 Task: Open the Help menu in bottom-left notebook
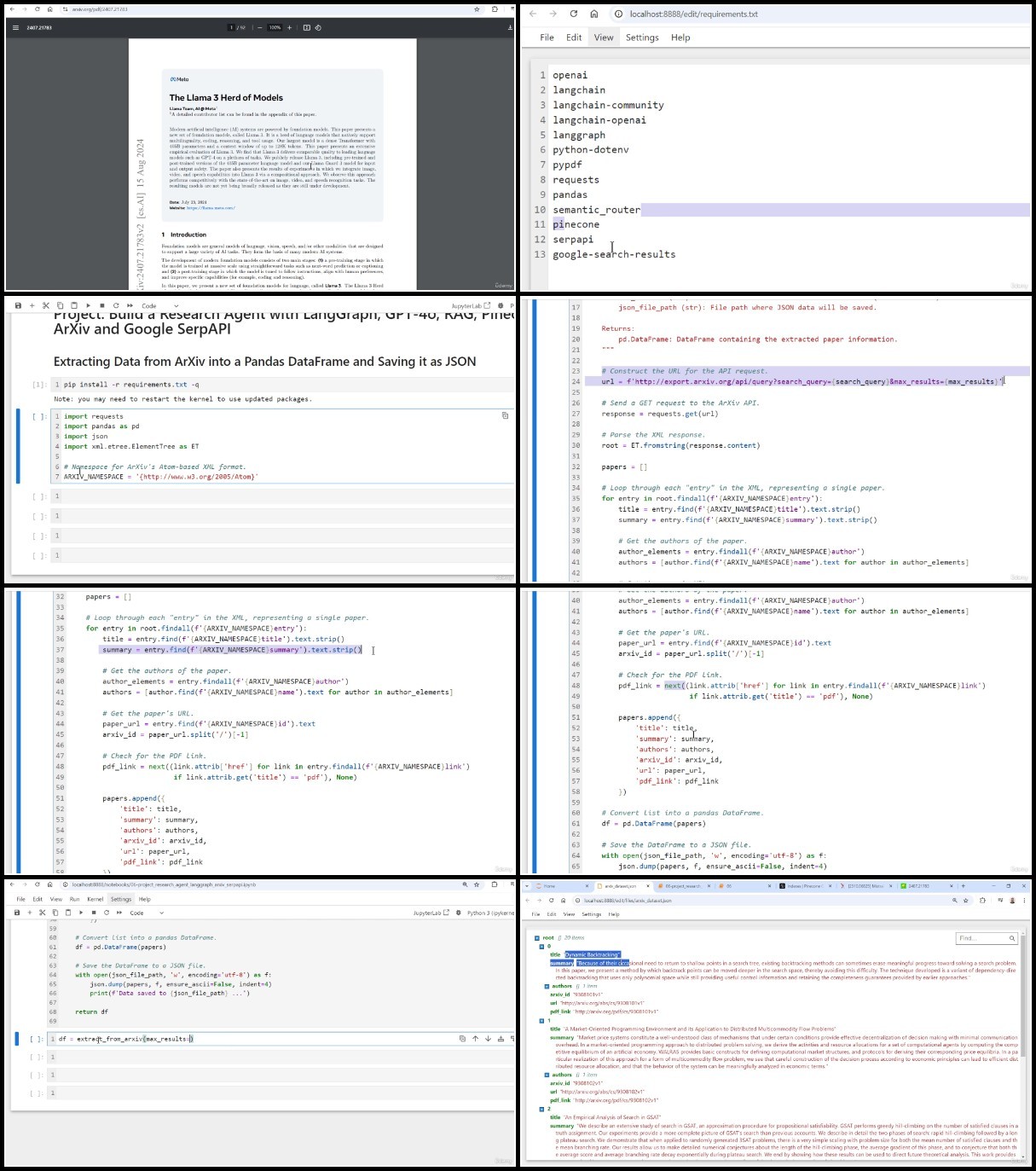tap(145, 899)
